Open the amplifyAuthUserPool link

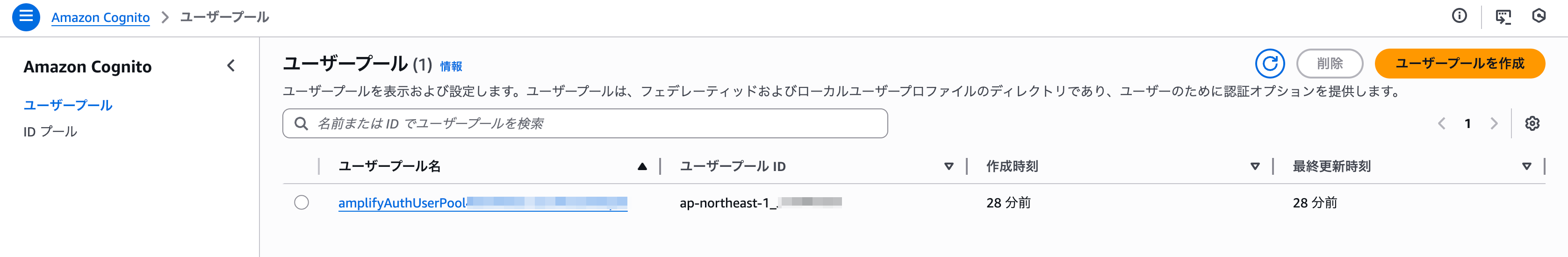click(x=402, y=203)
